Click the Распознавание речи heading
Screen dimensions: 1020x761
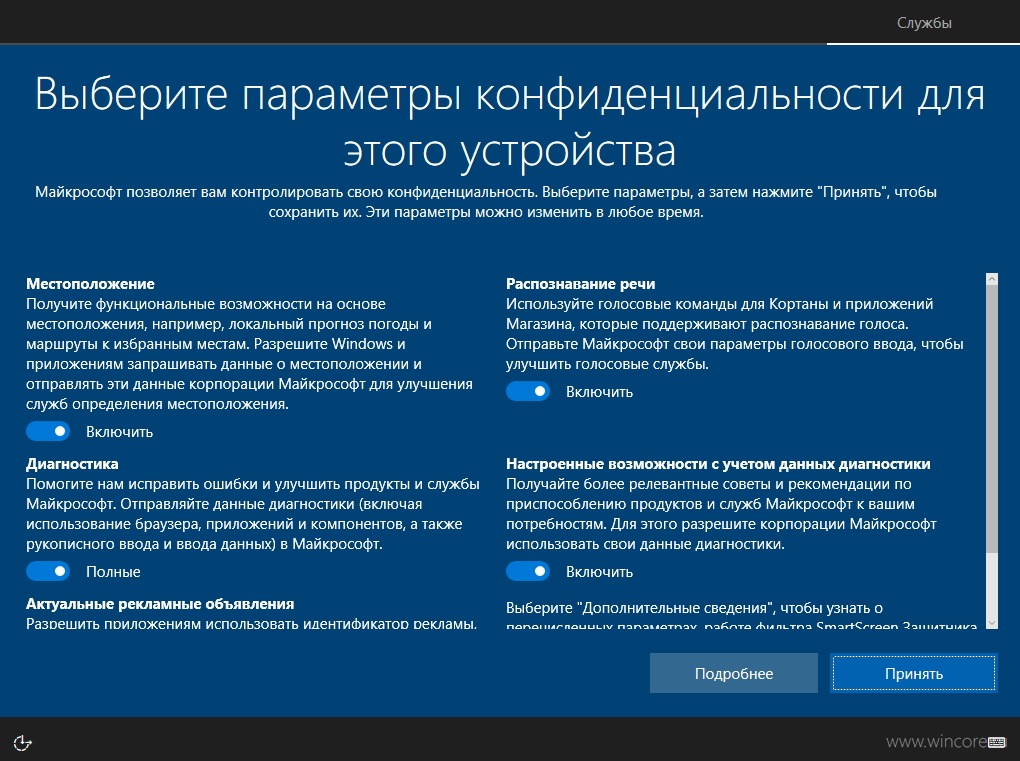tap(581, 284)
